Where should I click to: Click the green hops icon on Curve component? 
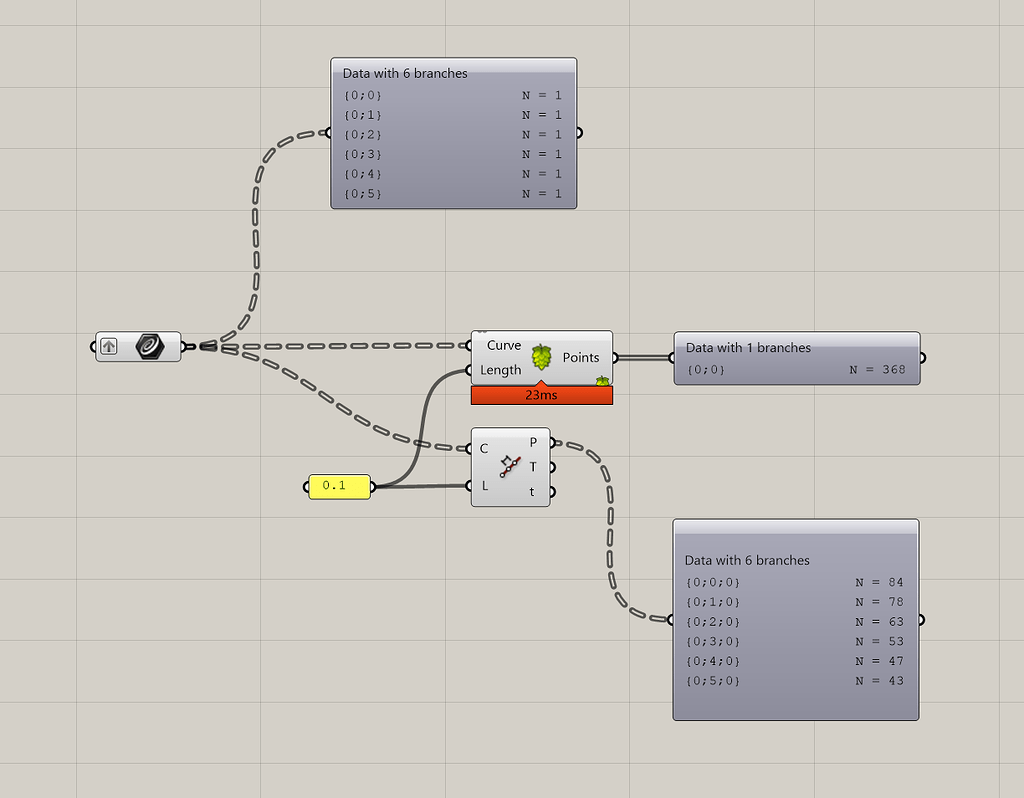[x=541, y=357]
